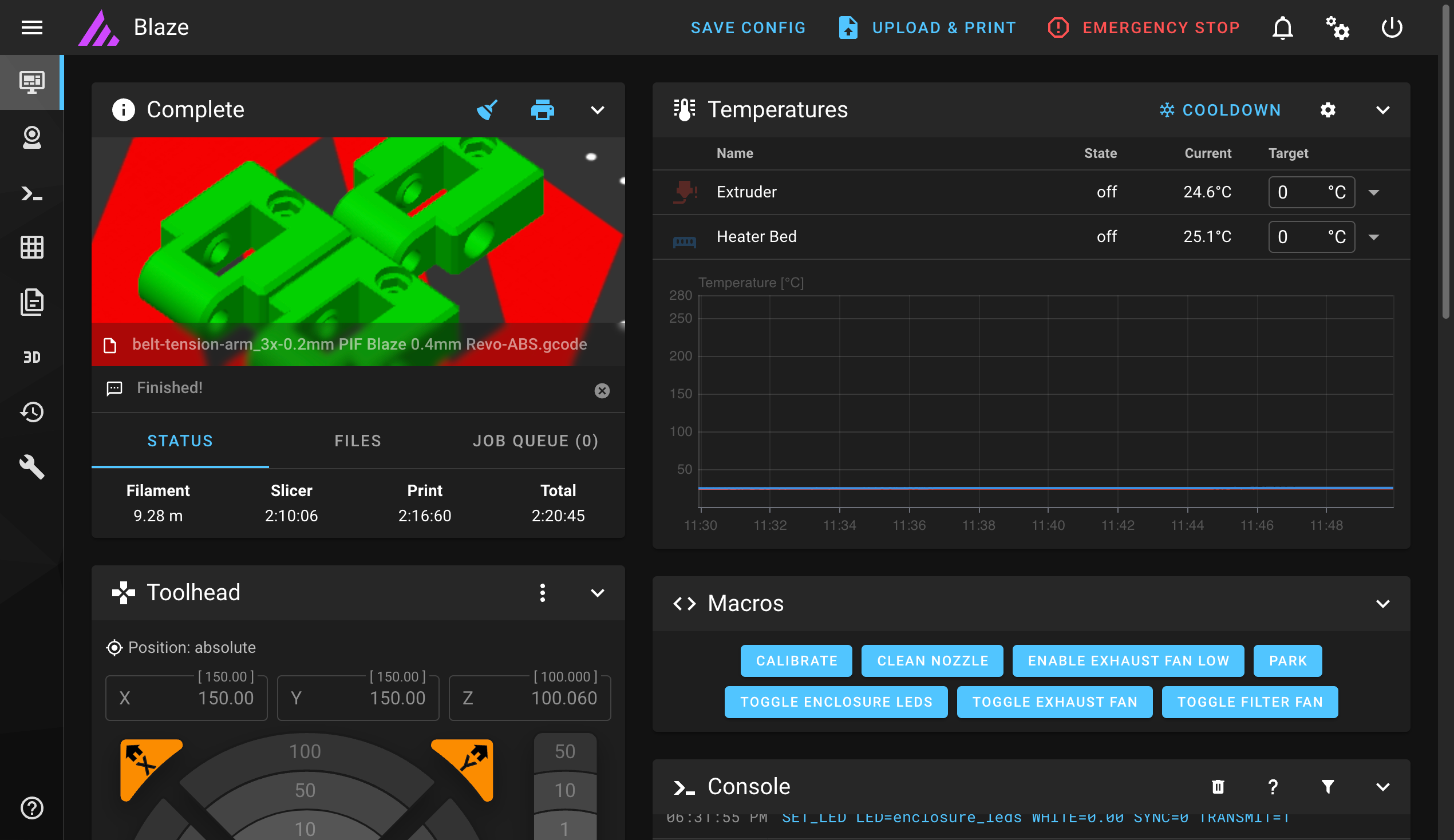Viewport: 1454px width, 840px height.
Task: Click UPLOAD & PRINT
Action: coord(927,27)
